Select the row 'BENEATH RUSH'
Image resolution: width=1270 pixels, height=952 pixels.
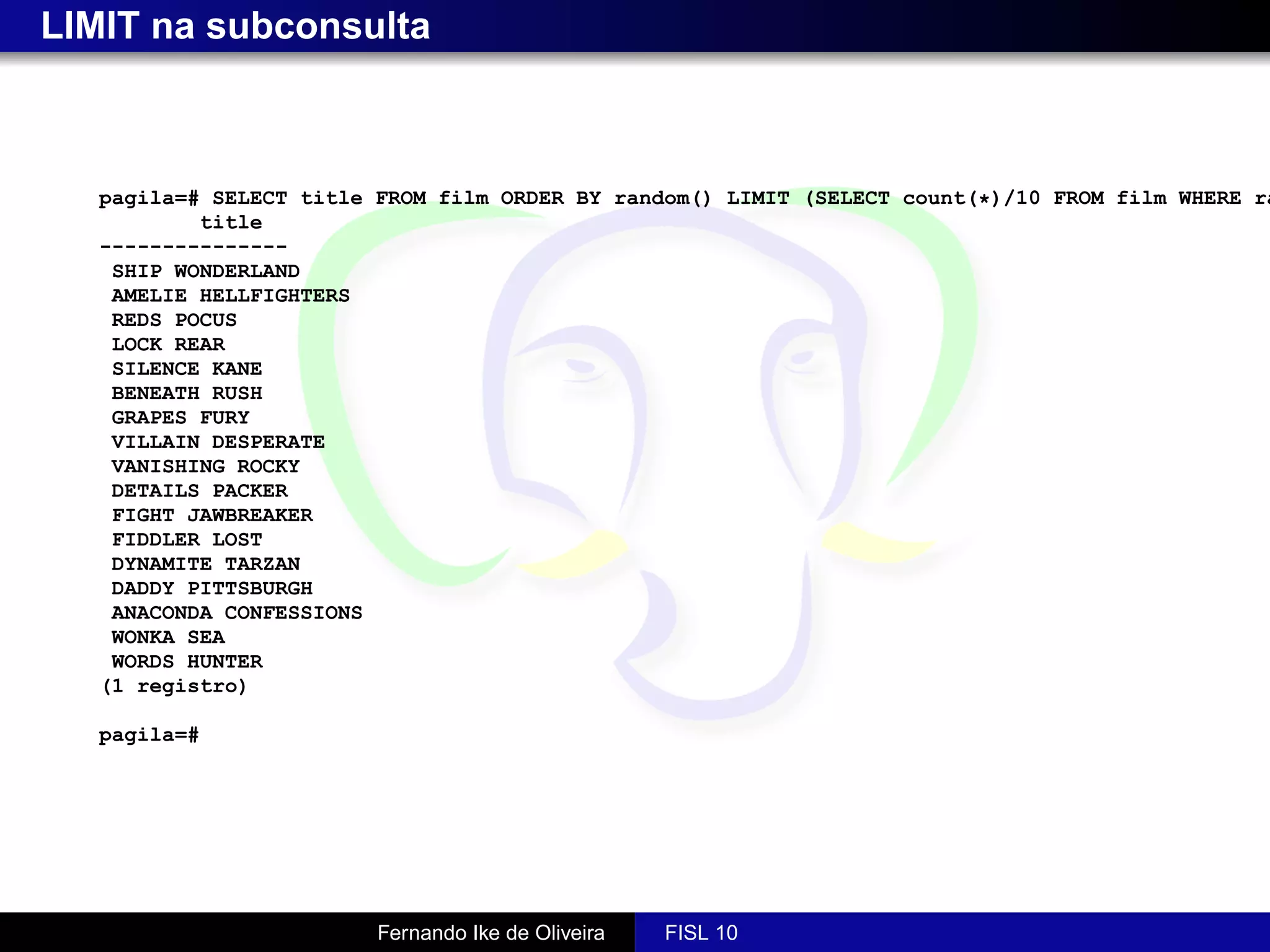(x=187, y=394)
